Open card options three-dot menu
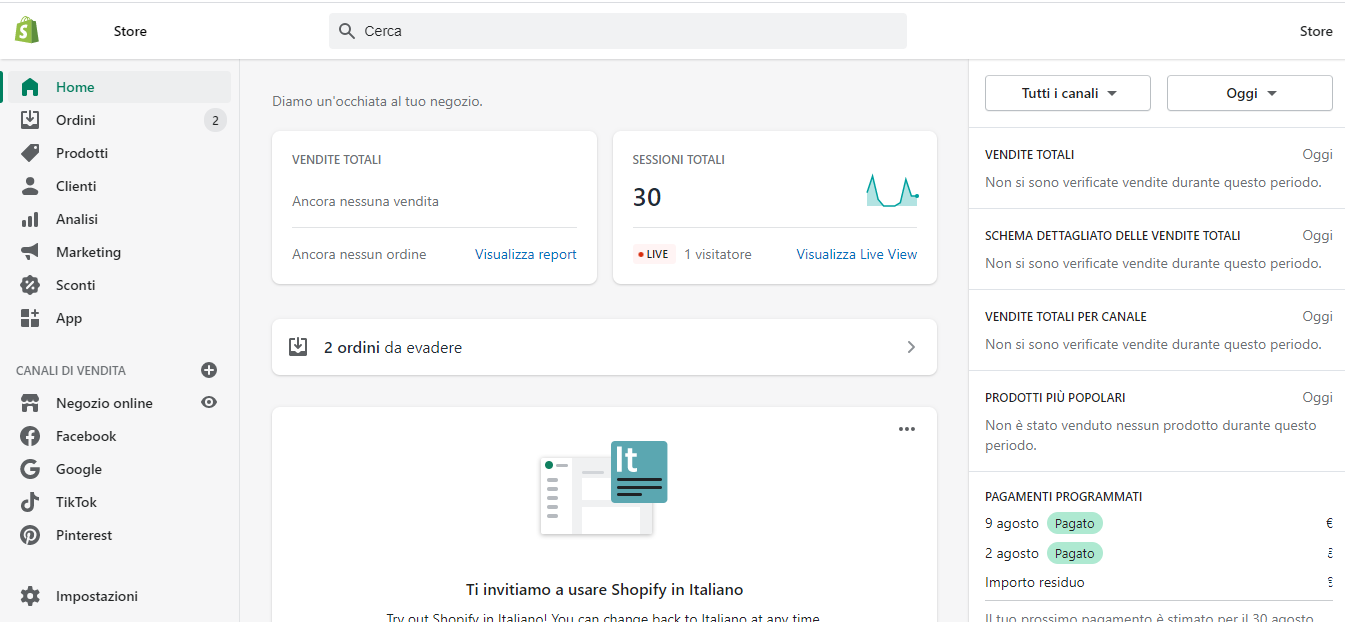1345x622 pixels. [906, 429]
